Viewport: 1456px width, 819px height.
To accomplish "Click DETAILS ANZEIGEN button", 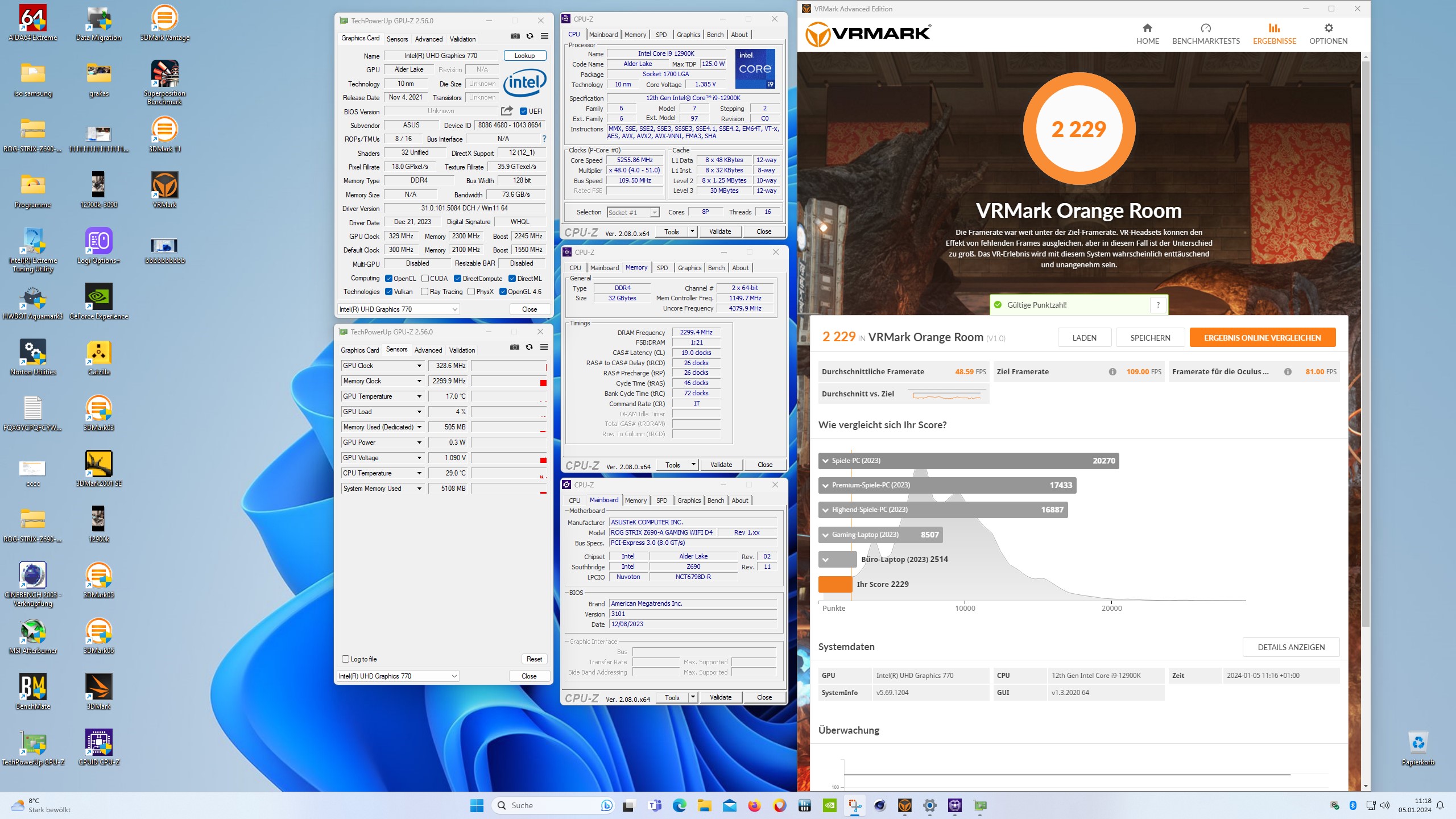I will coord(1291,647).
